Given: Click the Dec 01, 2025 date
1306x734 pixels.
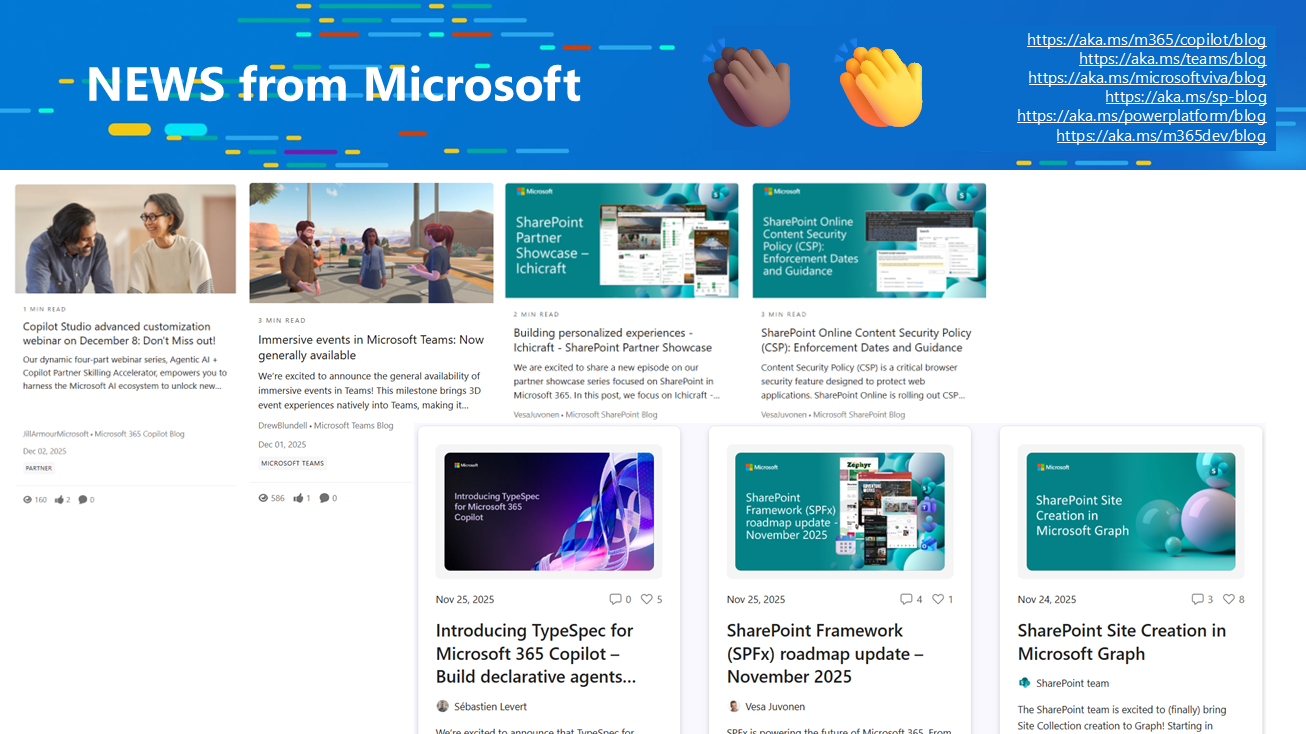Looking at the screenshot, I should point(282,444).
